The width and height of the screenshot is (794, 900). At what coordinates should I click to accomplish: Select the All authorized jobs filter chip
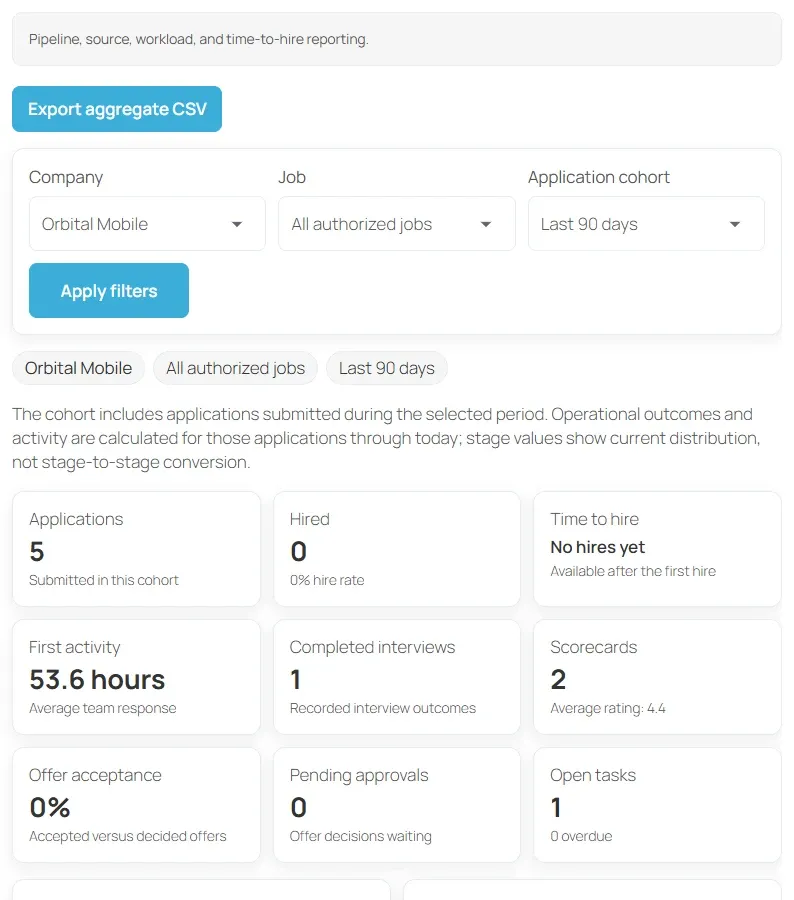click(235, 368)
